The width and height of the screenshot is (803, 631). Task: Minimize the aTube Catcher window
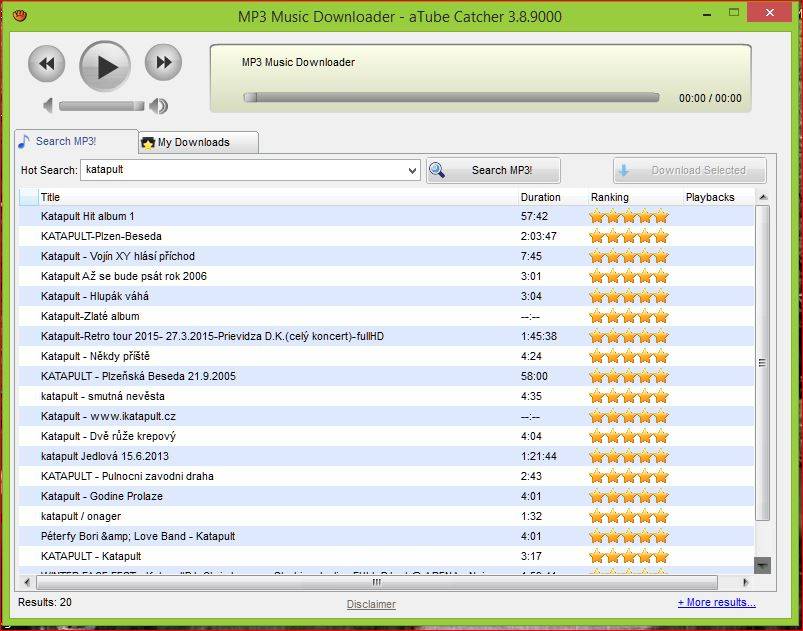(x=707, y=14)
